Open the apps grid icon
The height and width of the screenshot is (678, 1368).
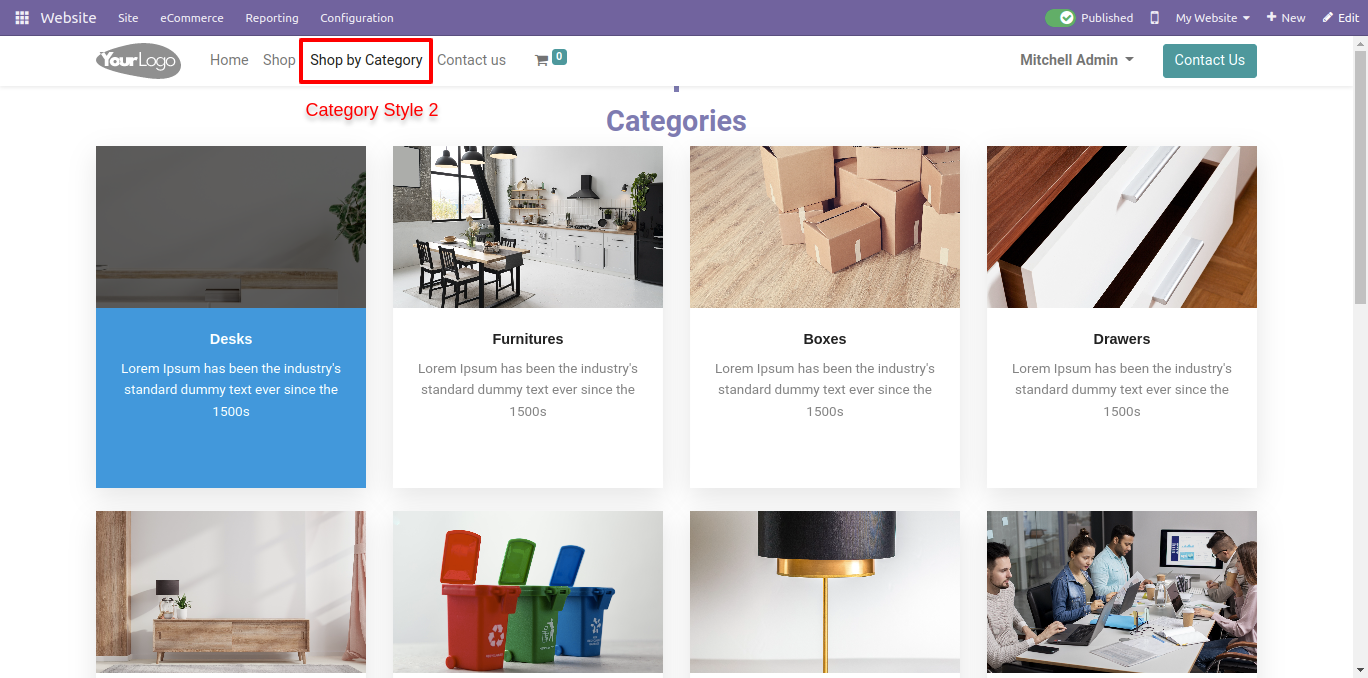coord(22,18)
